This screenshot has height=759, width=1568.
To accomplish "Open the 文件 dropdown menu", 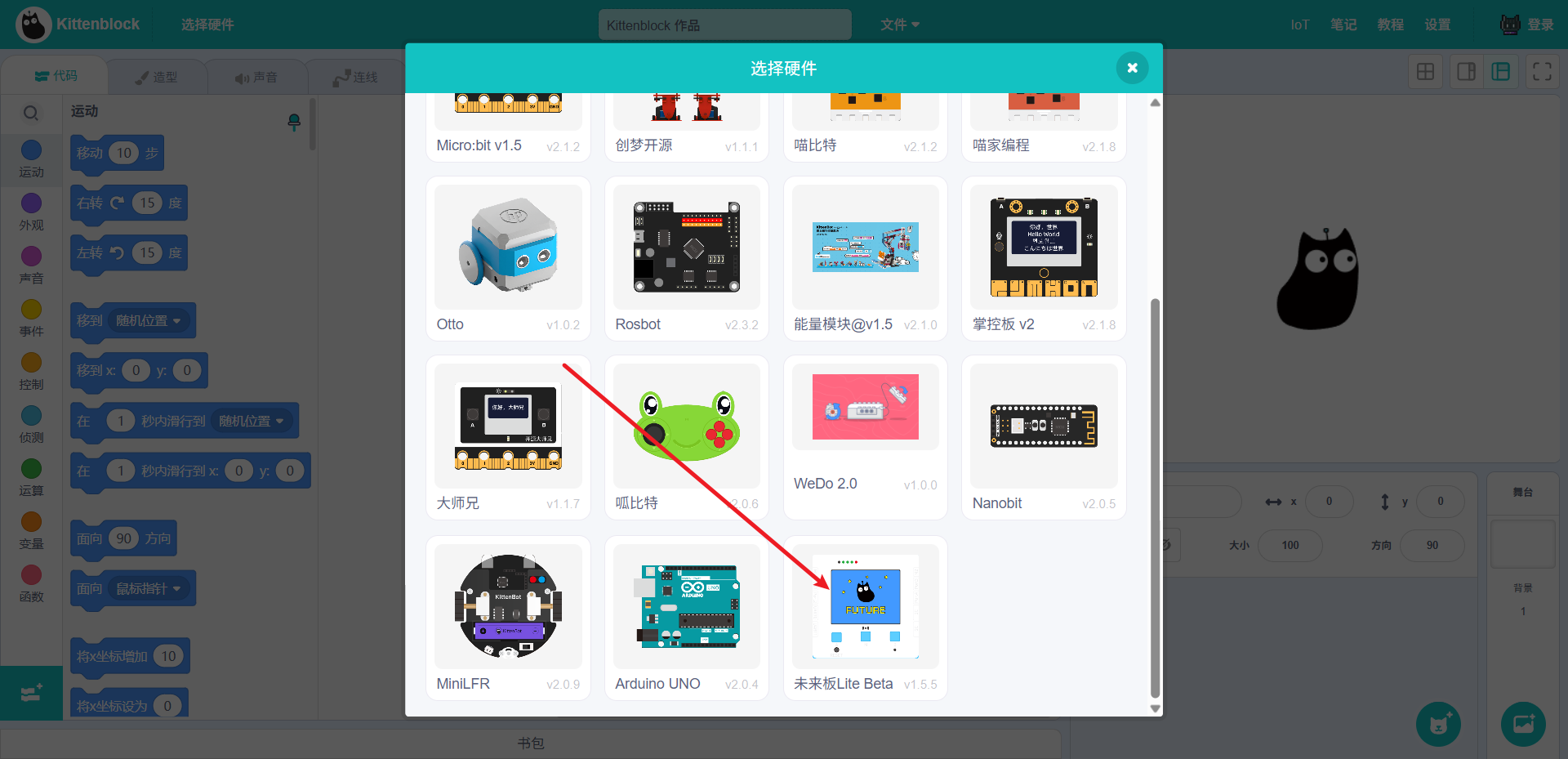I will pos(900,25).
